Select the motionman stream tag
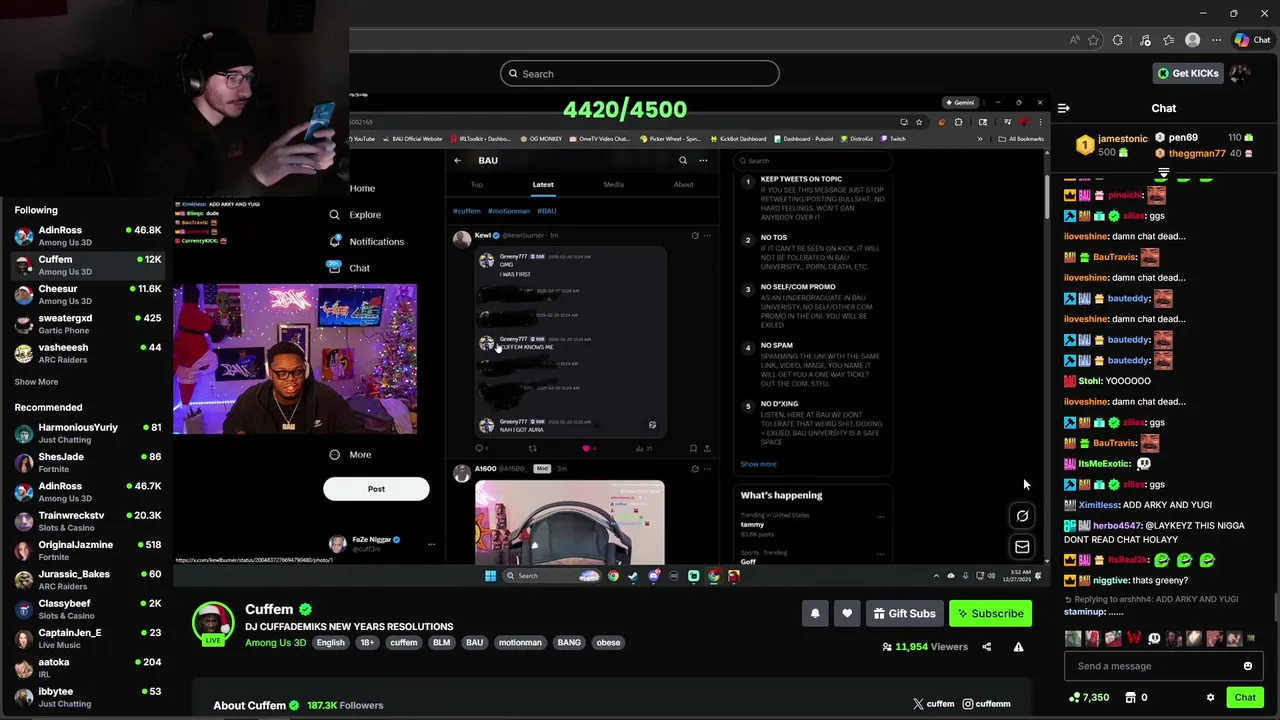 click(x=520, y=643)
